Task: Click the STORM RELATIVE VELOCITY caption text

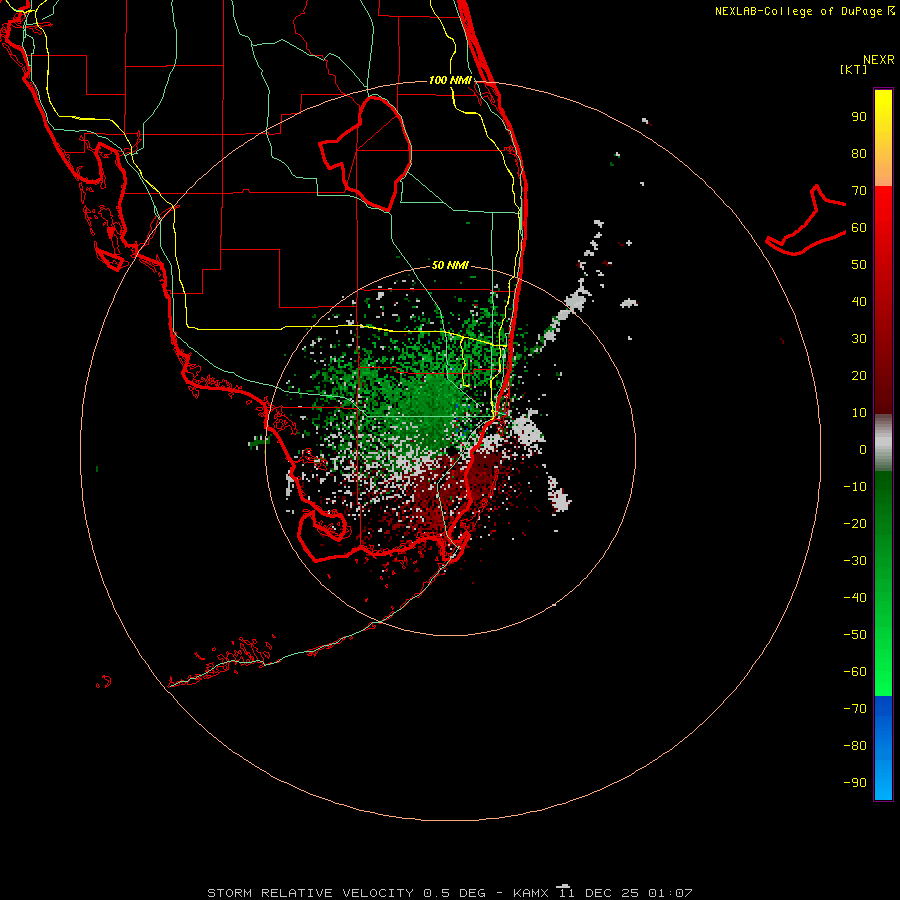Action: coord(310,893)
